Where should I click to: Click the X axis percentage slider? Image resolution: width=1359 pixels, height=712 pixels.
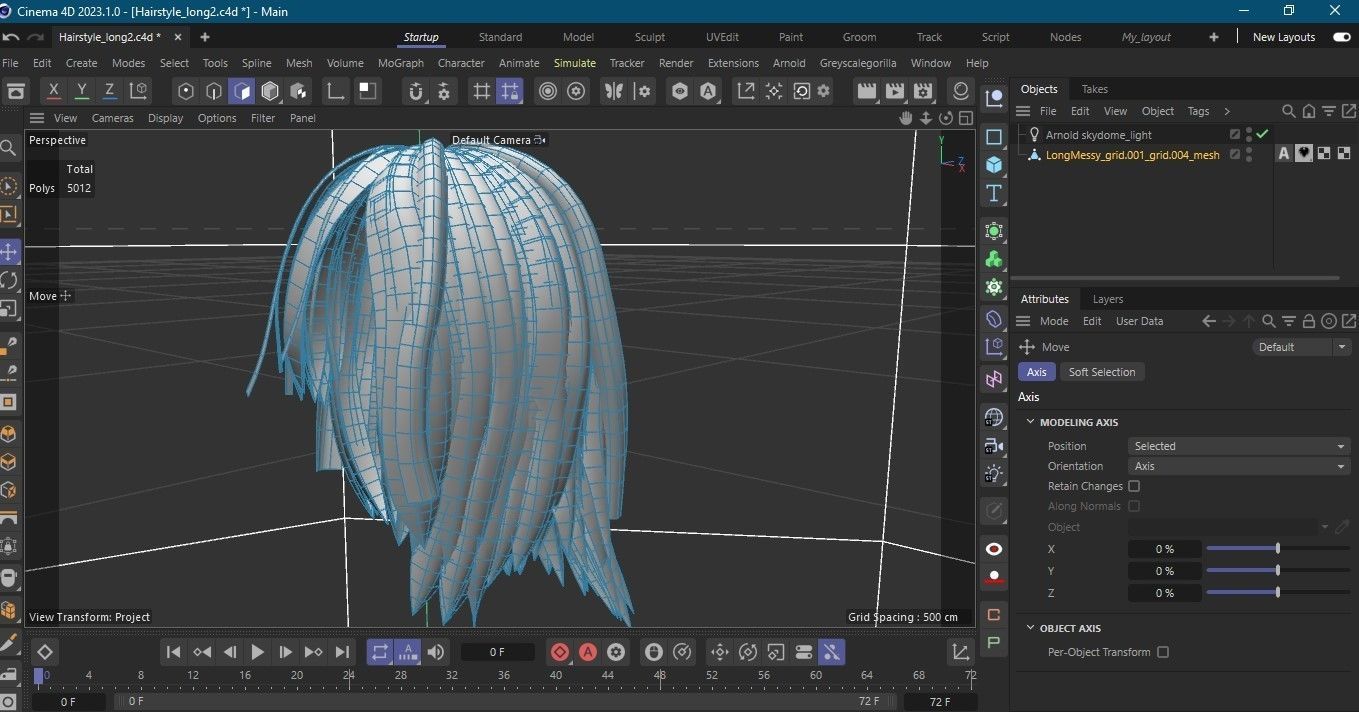click(x=1277, y=549)
